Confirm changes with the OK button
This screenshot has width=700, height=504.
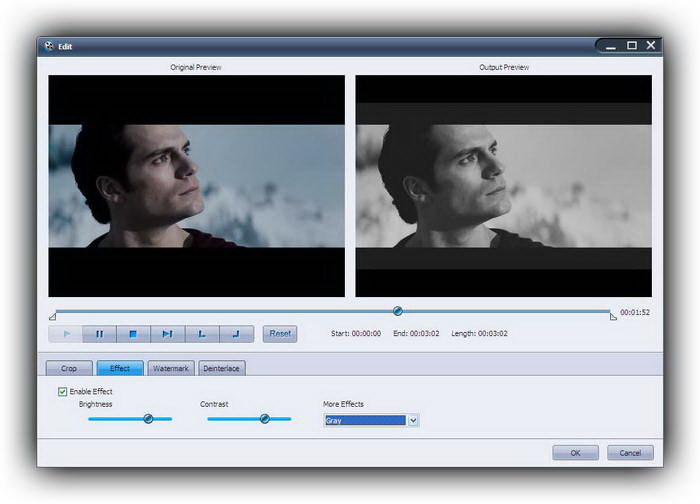575,453
